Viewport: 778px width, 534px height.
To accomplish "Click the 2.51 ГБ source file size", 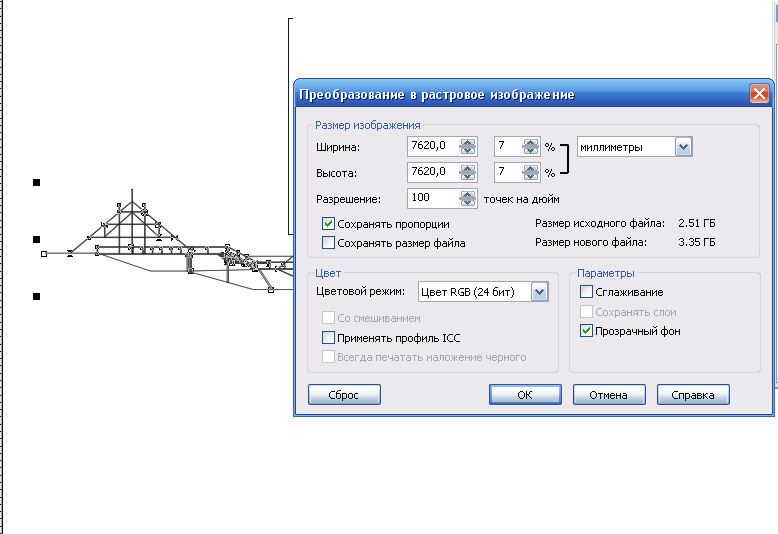I will [697, 223].
